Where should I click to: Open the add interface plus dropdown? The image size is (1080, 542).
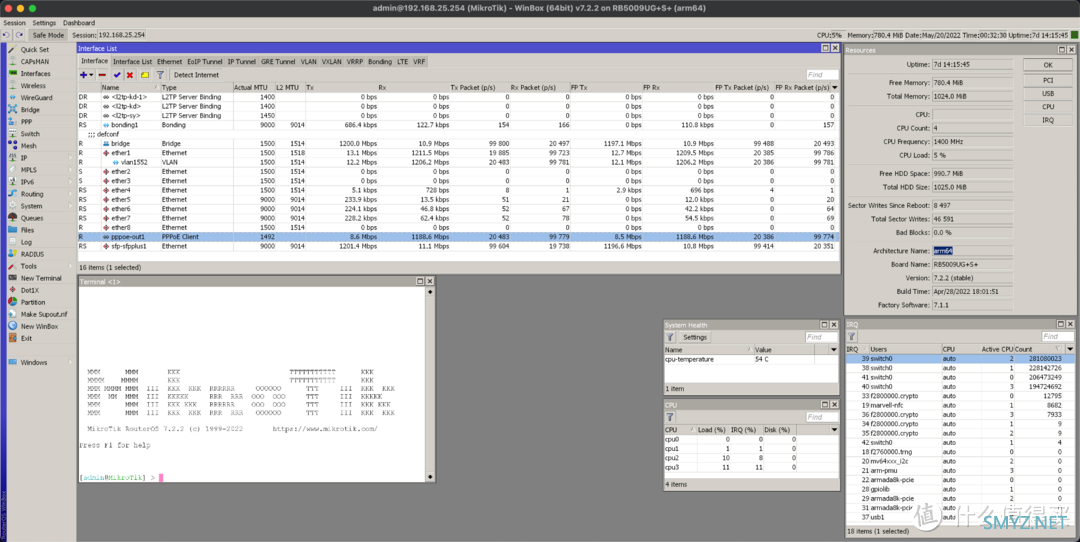click(x=86, y=75)
